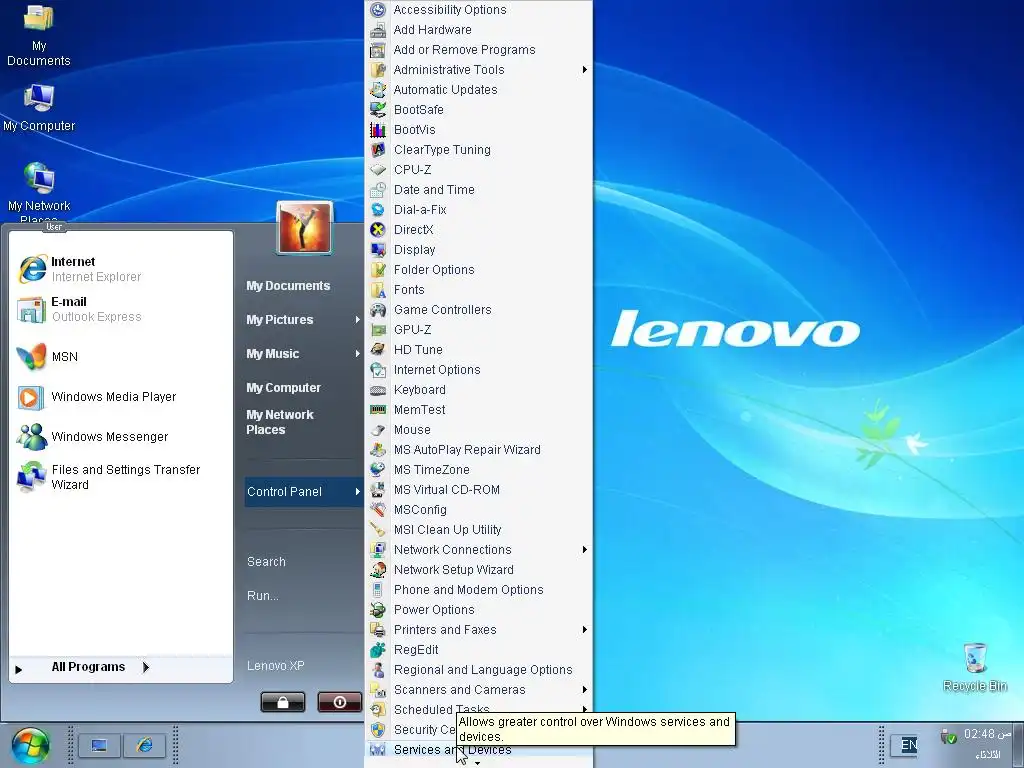The width and height of the screenshot is (1024, 768).
Task: Click the red power button
Action: pos(340,702)
